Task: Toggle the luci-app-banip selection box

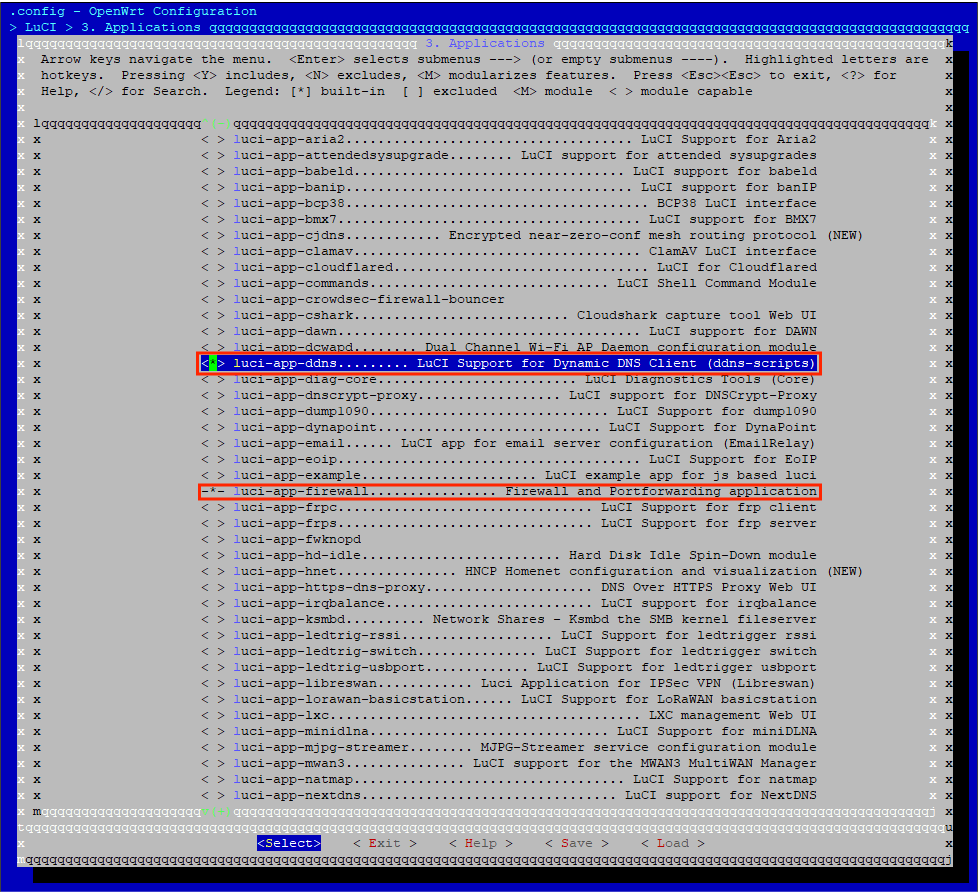Action: pyautogui.click(x=213, y=187)
